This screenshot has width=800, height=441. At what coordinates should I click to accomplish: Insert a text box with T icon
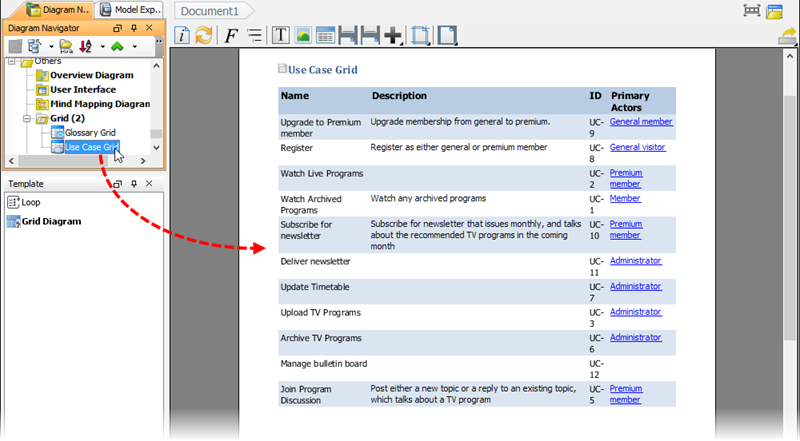(280, 35)
